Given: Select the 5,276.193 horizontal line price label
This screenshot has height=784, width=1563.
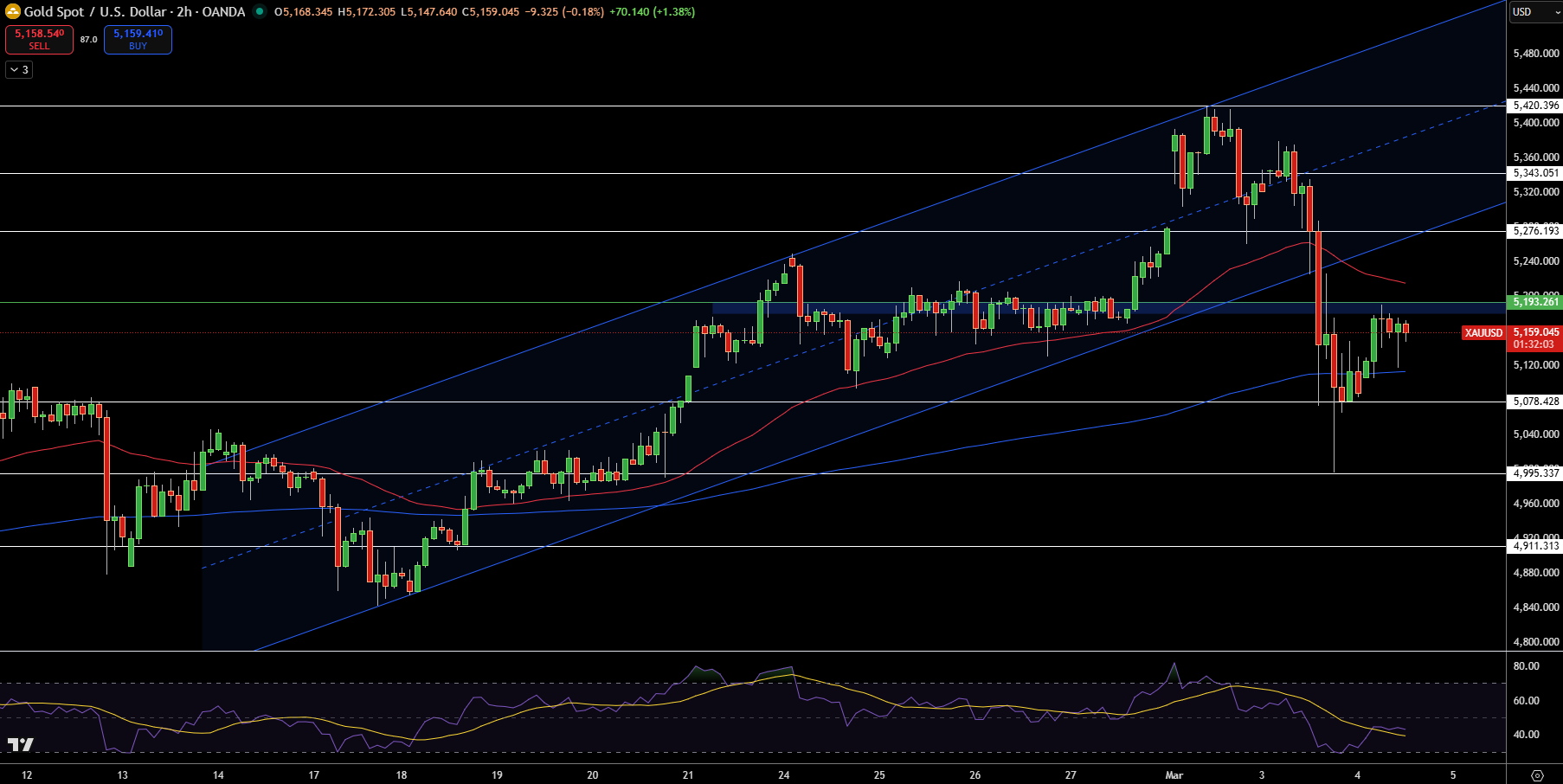Looking at the screenshot, I should (1534, 231).
